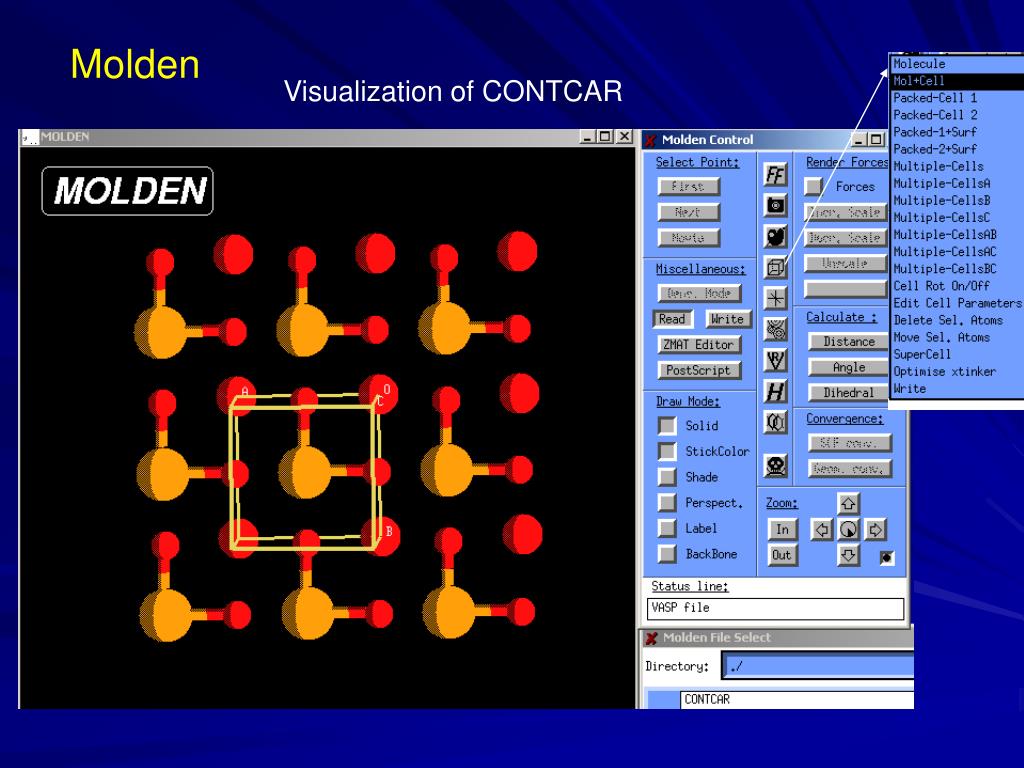Viewport: 1024px width, 768px height.
Task: Enable the Solid draw mode checkbox
Action: (667, 426)
